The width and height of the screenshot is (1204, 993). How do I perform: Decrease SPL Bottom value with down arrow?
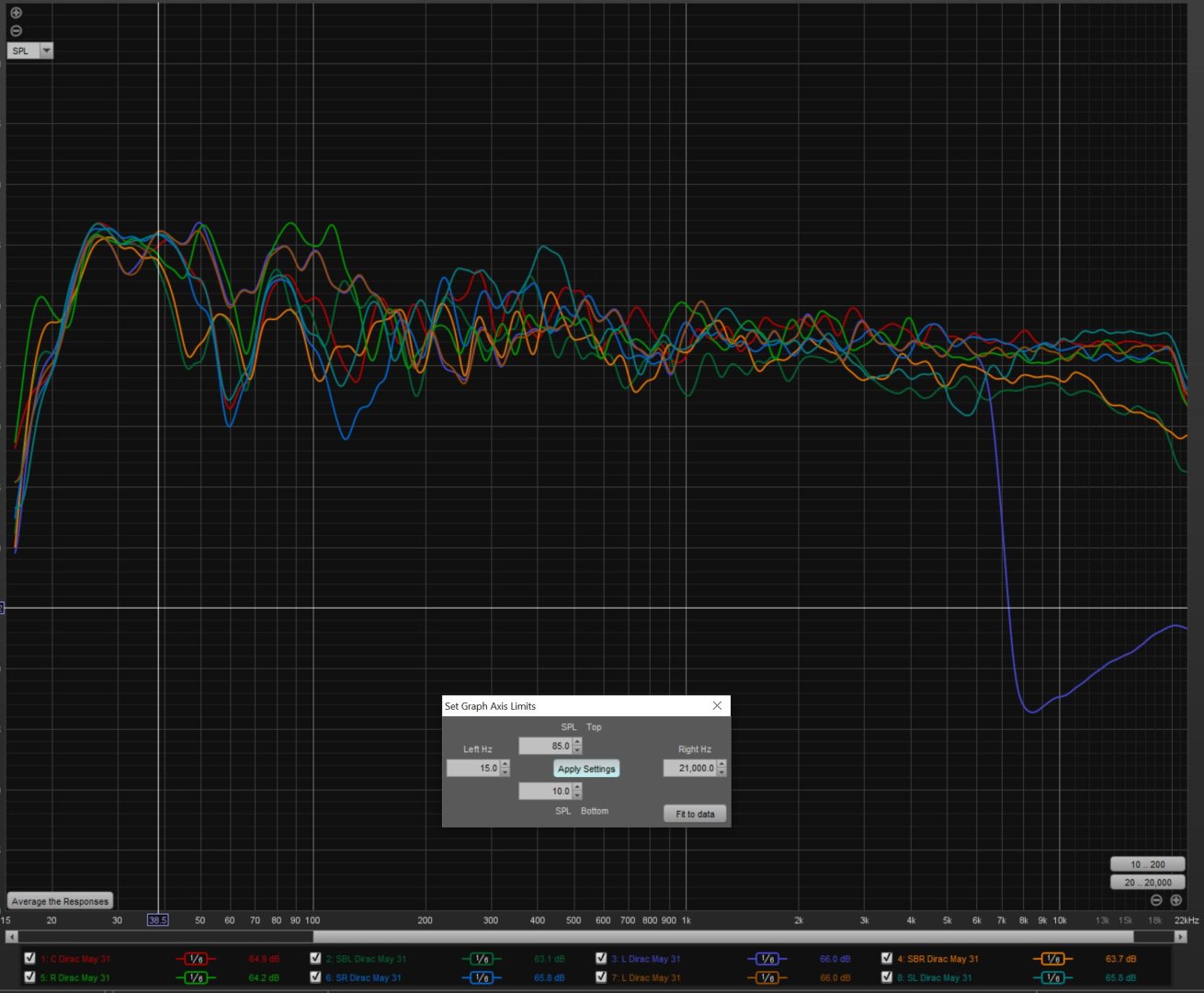(x=577, y=795)
